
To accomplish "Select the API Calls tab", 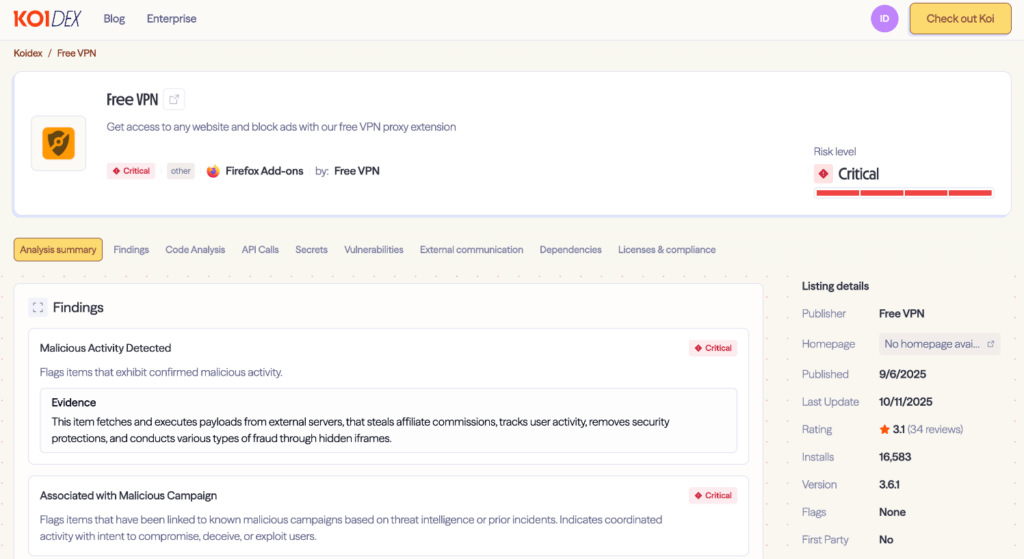I will click(x=260, y=250).
